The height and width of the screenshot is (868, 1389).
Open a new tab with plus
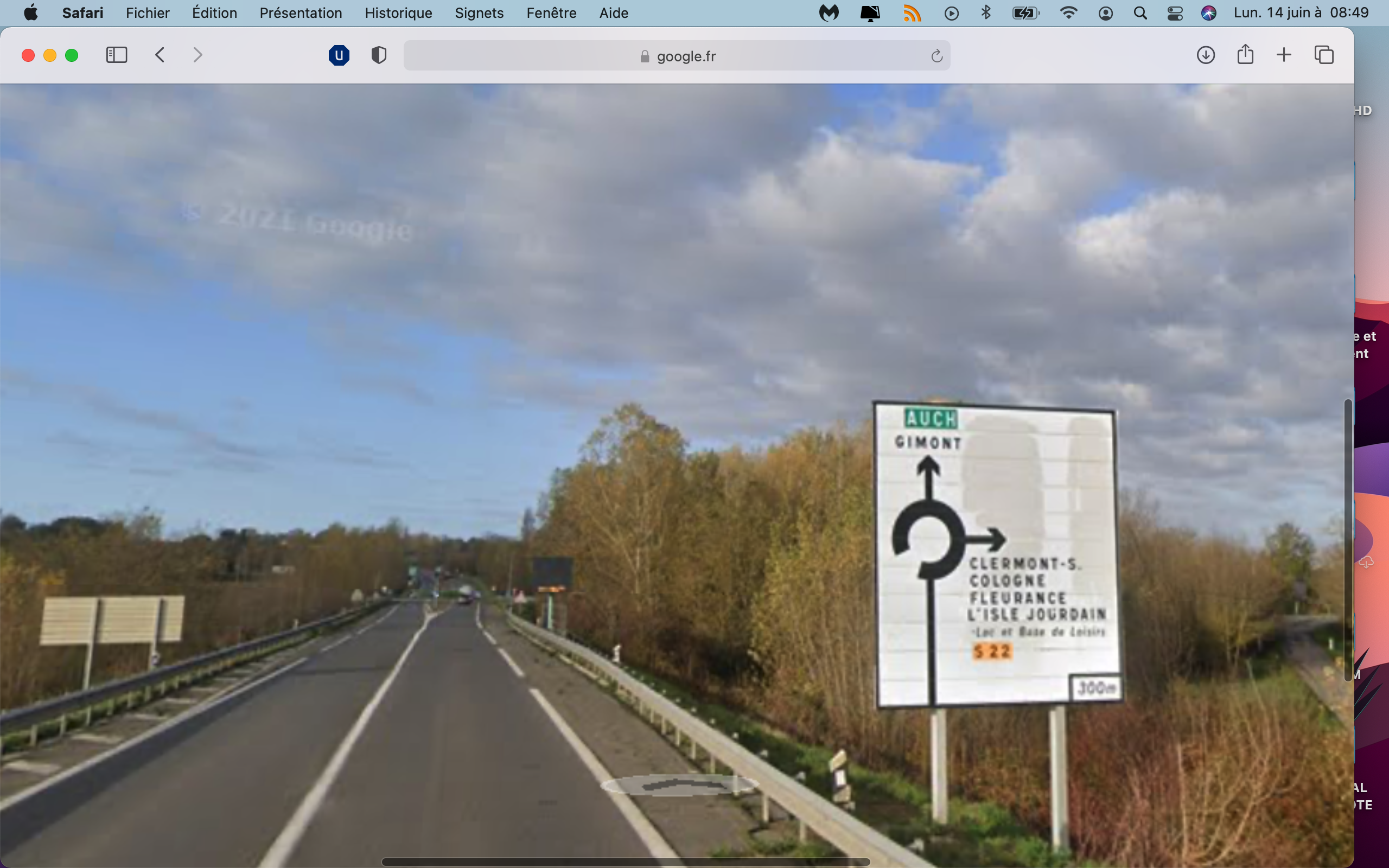pyautogui.click(x=1284, y=55)
